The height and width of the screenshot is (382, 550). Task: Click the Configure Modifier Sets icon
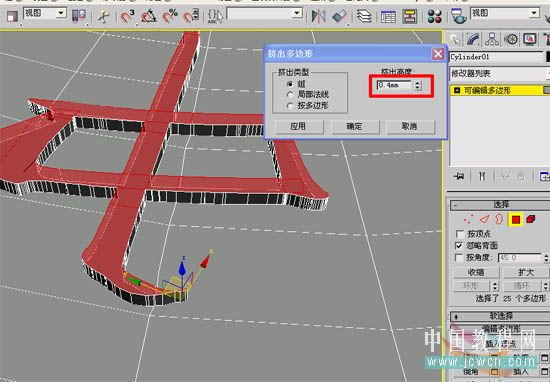pos(544,176)
